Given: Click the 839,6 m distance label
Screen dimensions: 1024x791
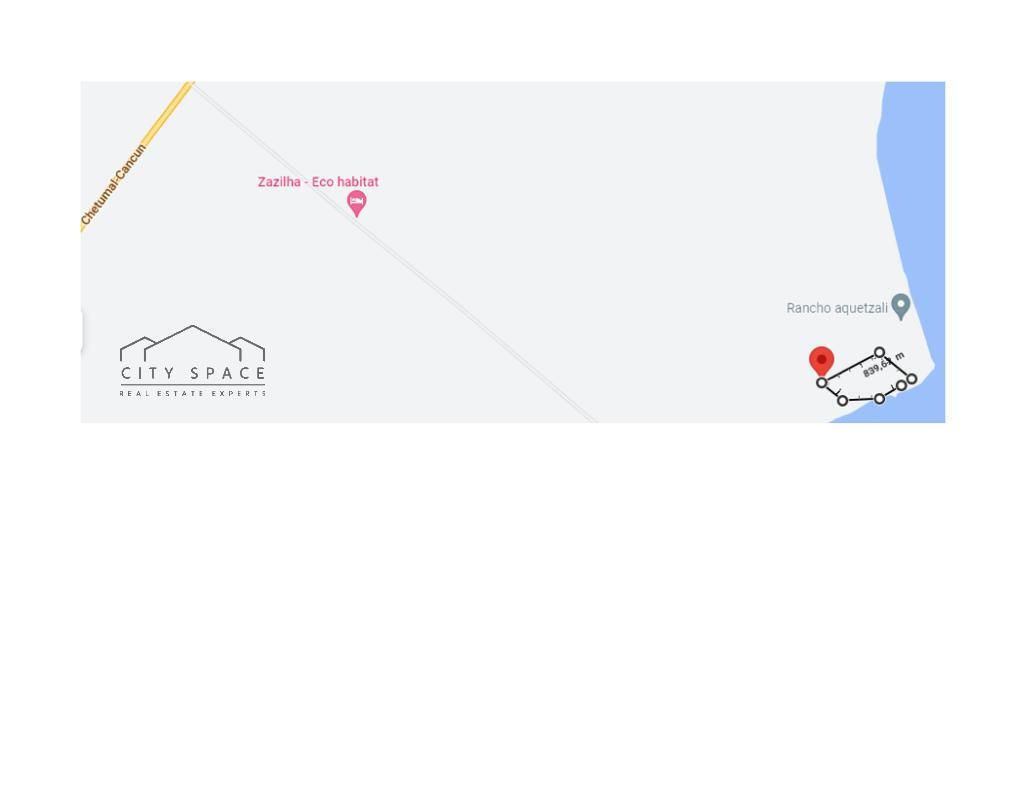Looking at the screenshot, I should click(884, 365).
